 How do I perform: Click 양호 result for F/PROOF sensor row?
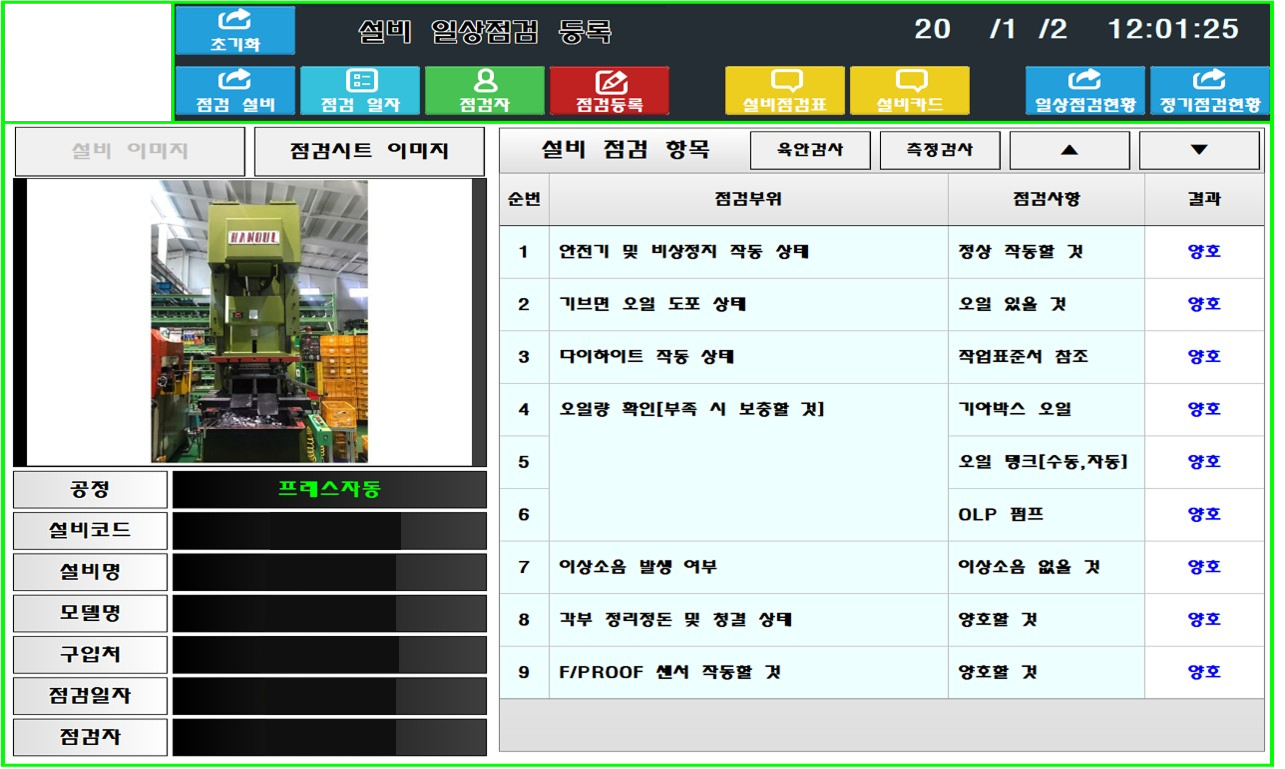[x=1202, y=671]
